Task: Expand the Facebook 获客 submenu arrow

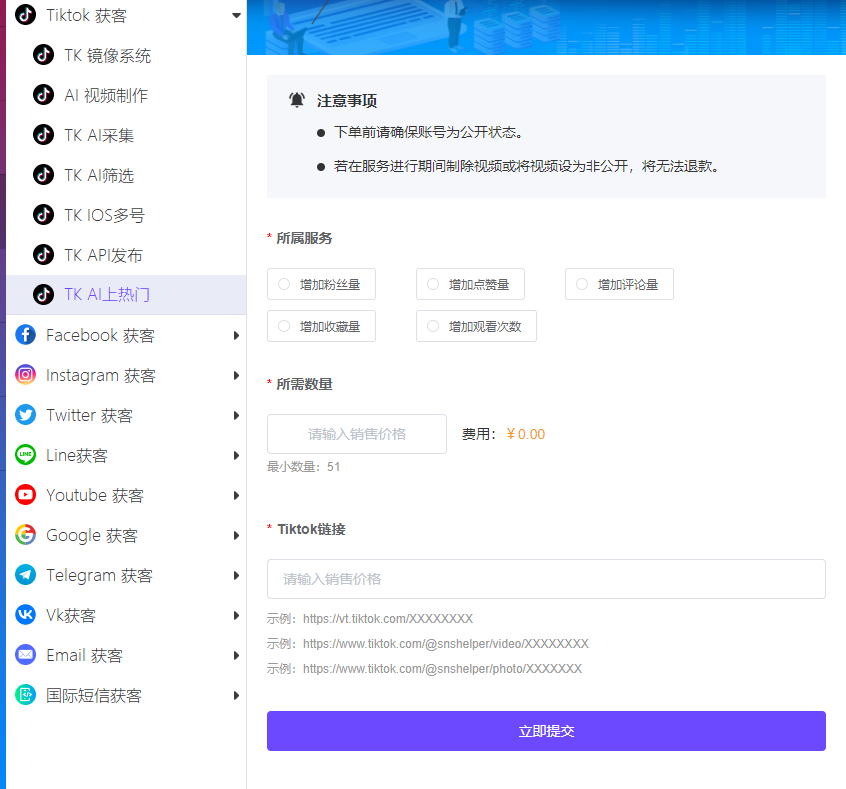Action: click(236, 335)
